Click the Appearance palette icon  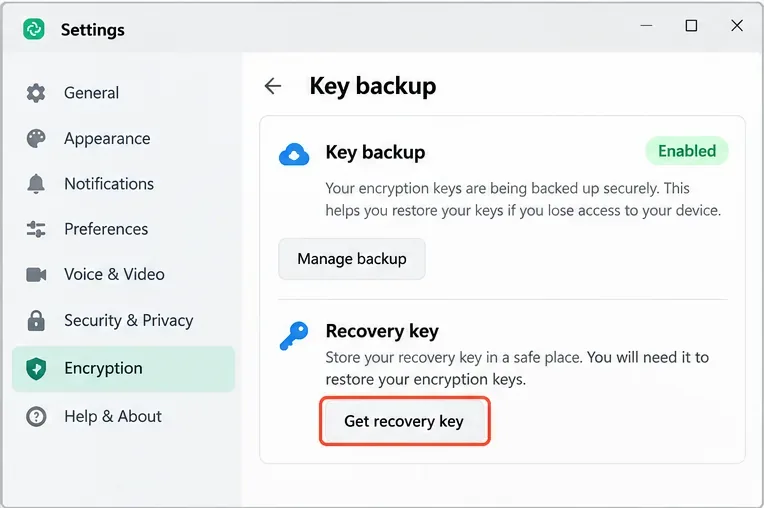(x=36, y=138)
